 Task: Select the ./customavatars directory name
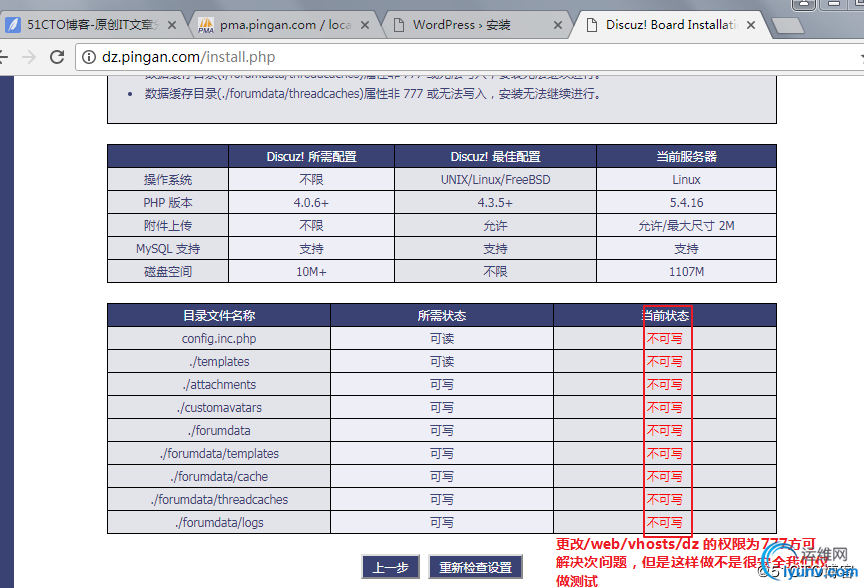(219, 408)
